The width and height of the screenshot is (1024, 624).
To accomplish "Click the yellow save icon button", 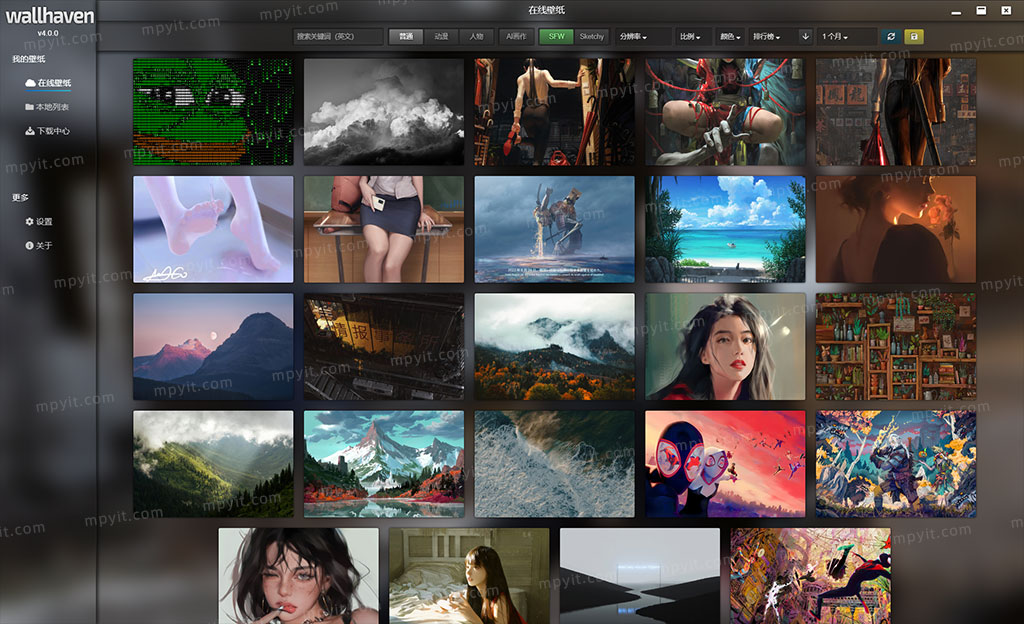I will point(914,37).
